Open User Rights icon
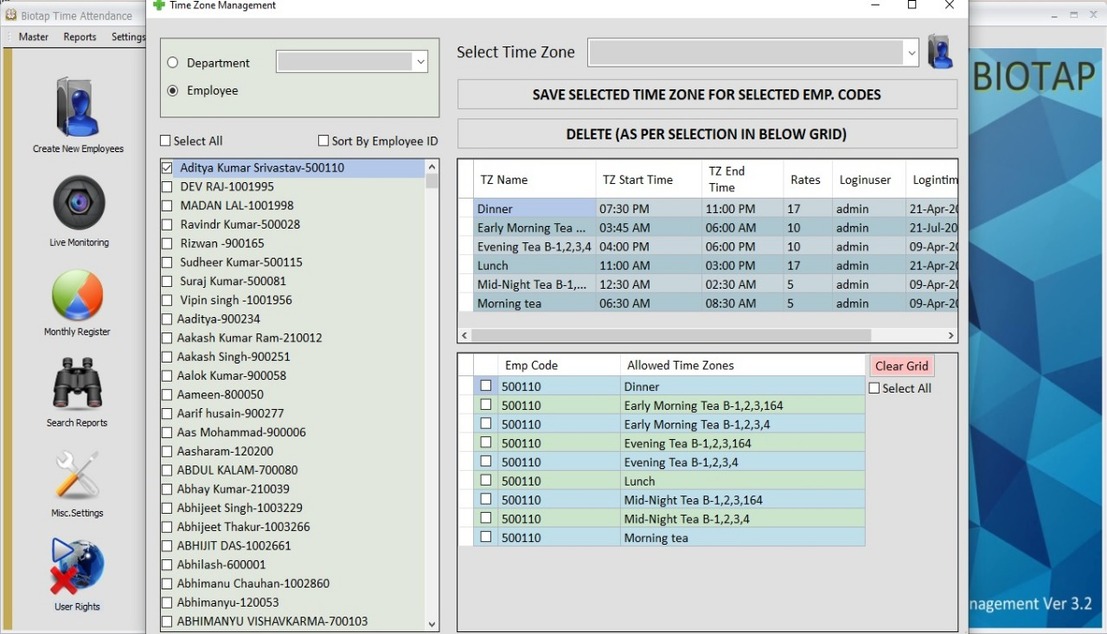This screenshot has width=1107, height=634. 77,566
